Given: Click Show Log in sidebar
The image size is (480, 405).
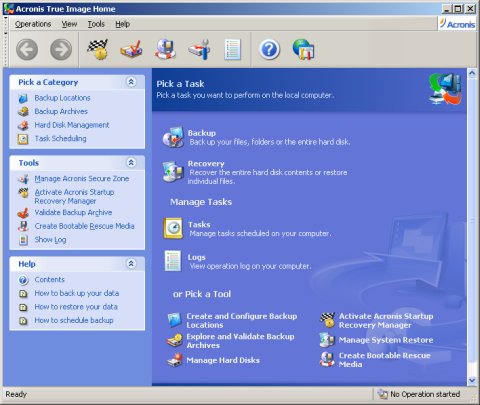Looking at the screenshot, I should coord(50,240).
